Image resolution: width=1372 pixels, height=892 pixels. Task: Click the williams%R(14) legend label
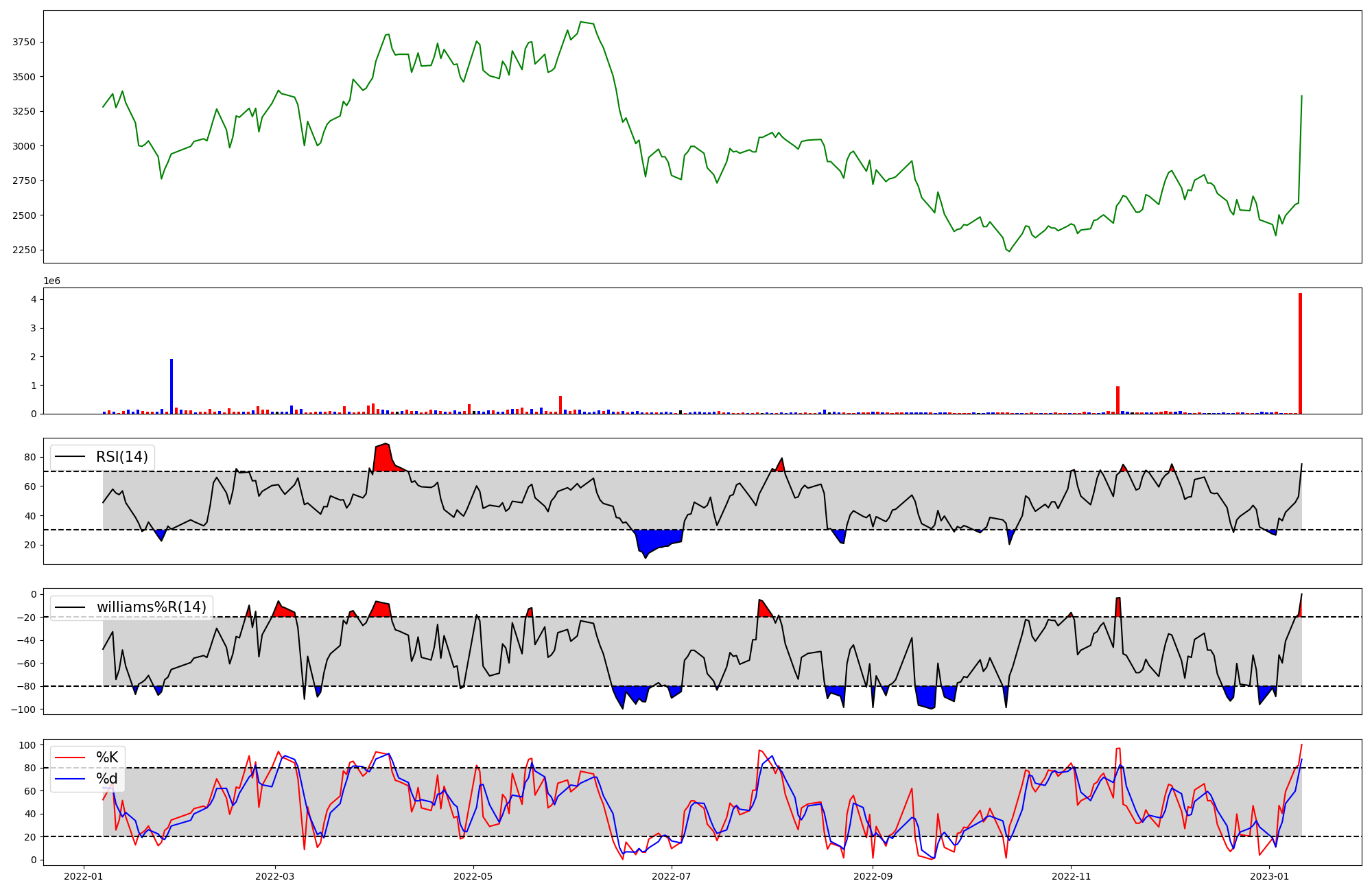[x=151, y=607]
